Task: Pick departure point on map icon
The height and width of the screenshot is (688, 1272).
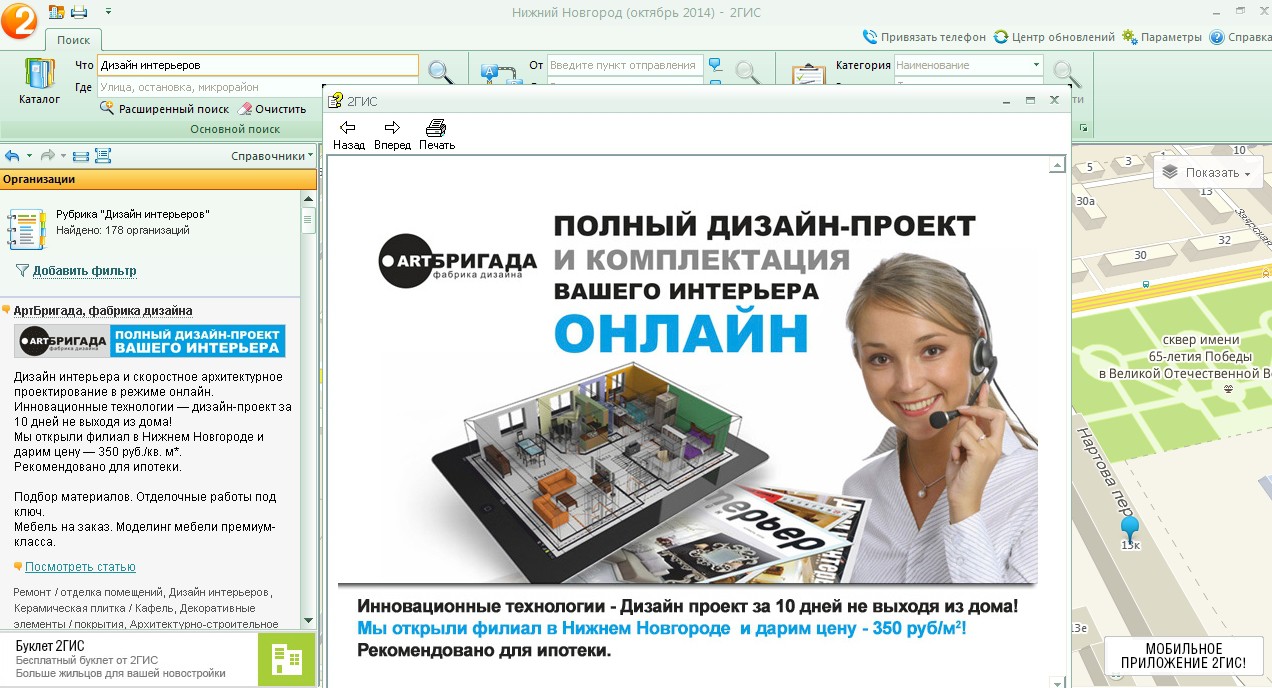Action: pos(715,65)
